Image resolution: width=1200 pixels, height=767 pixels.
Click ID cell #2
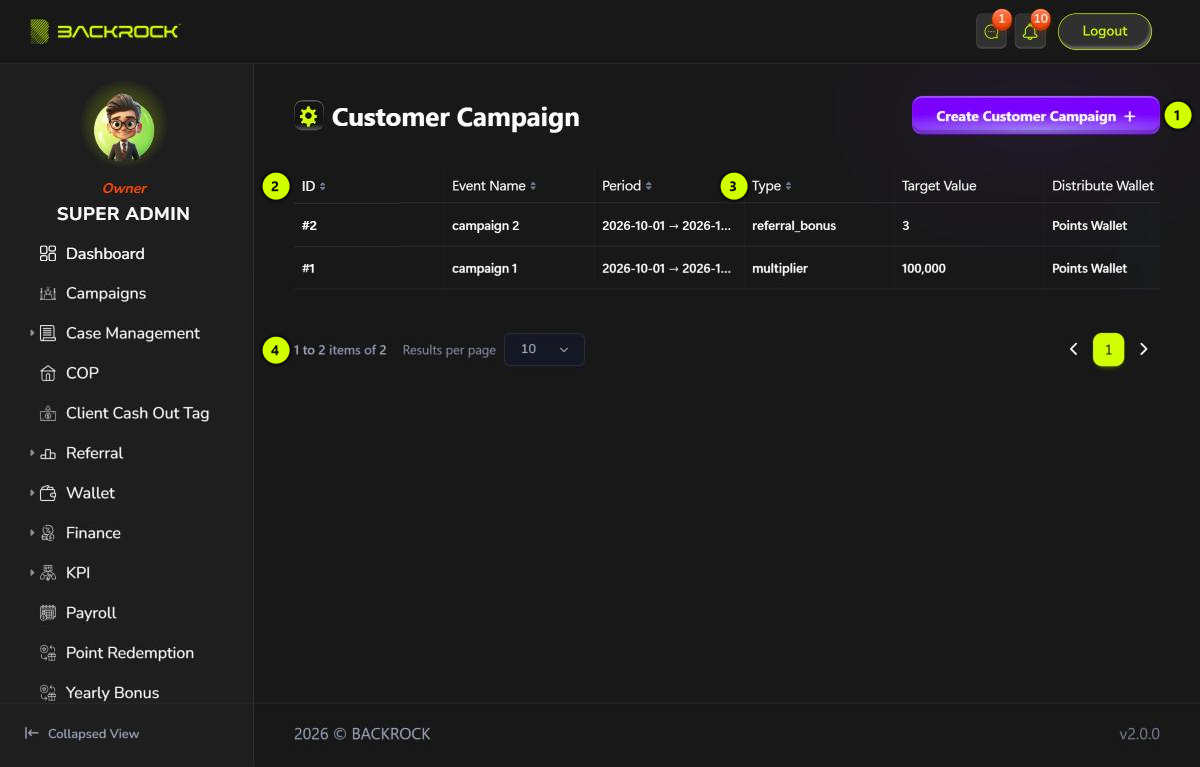(309, 226)
